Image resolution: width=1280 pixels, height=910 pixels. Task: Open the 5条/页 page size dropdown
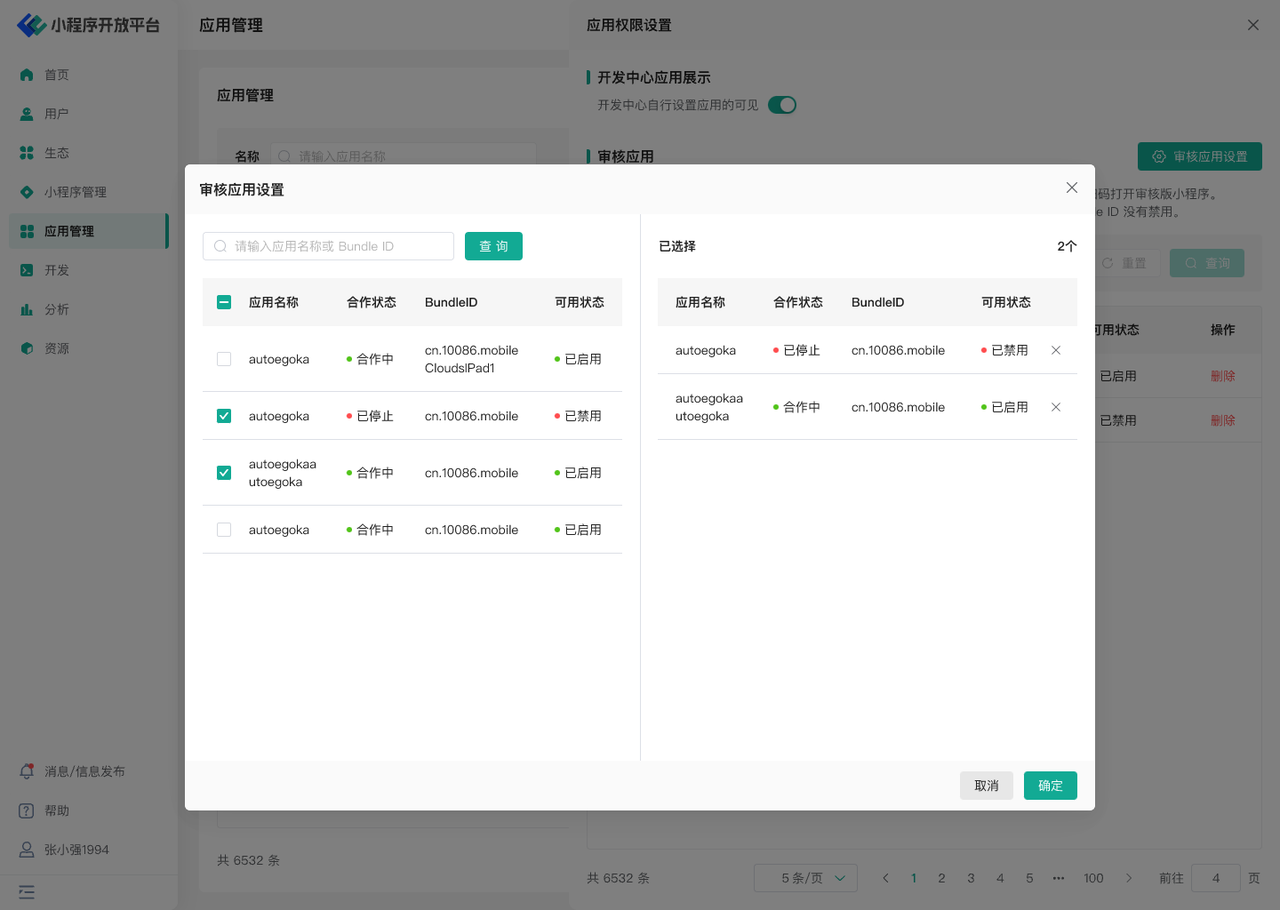tap(805, 878)
